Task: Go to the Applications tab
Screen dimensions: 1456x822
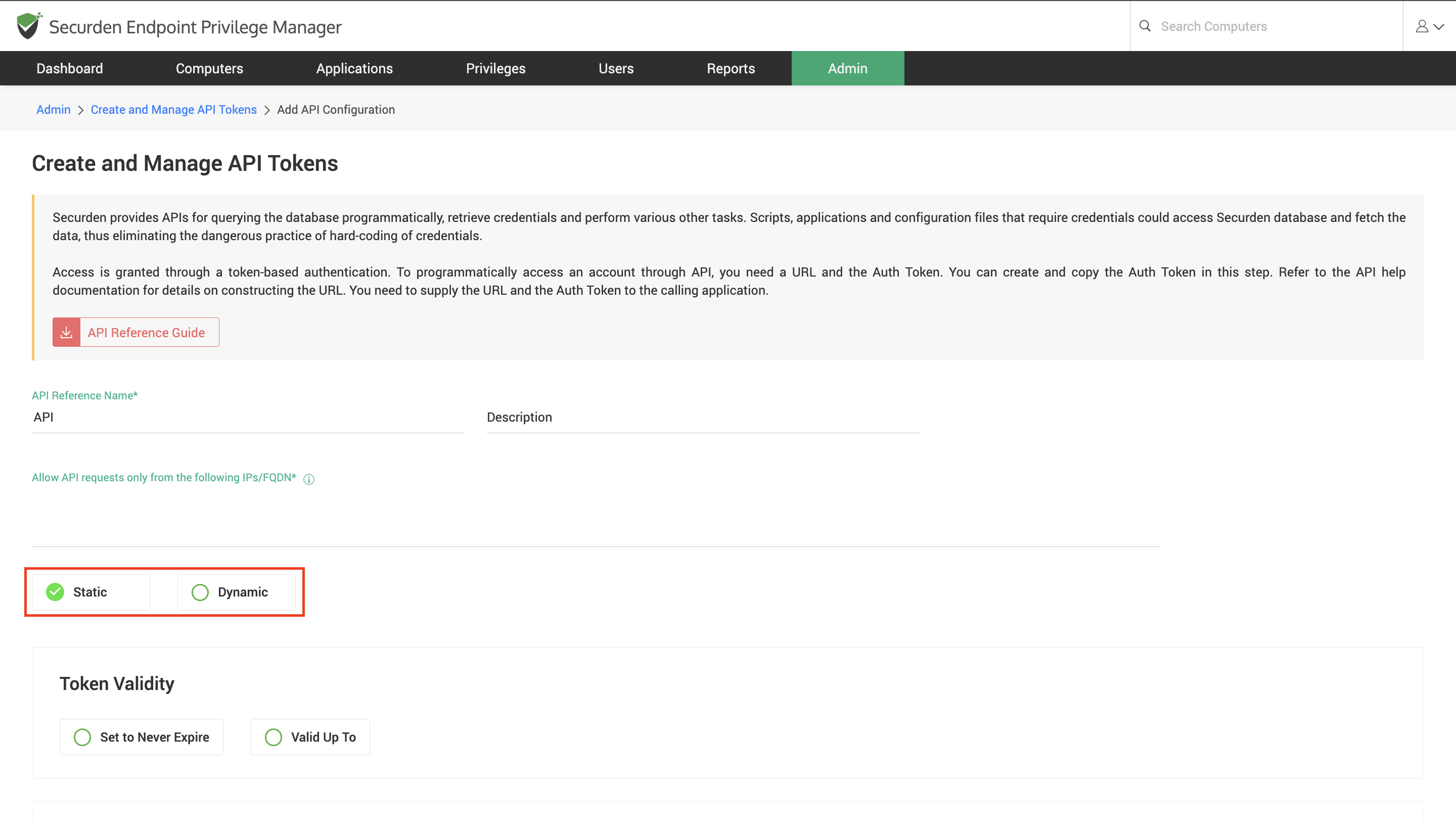Action: pyautogui.click(x=354, y=68)
